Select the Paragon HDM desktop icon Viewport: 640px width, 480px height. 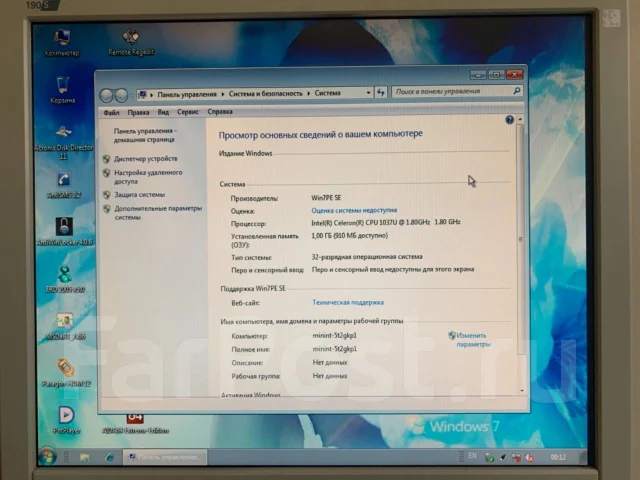(66, 373)
